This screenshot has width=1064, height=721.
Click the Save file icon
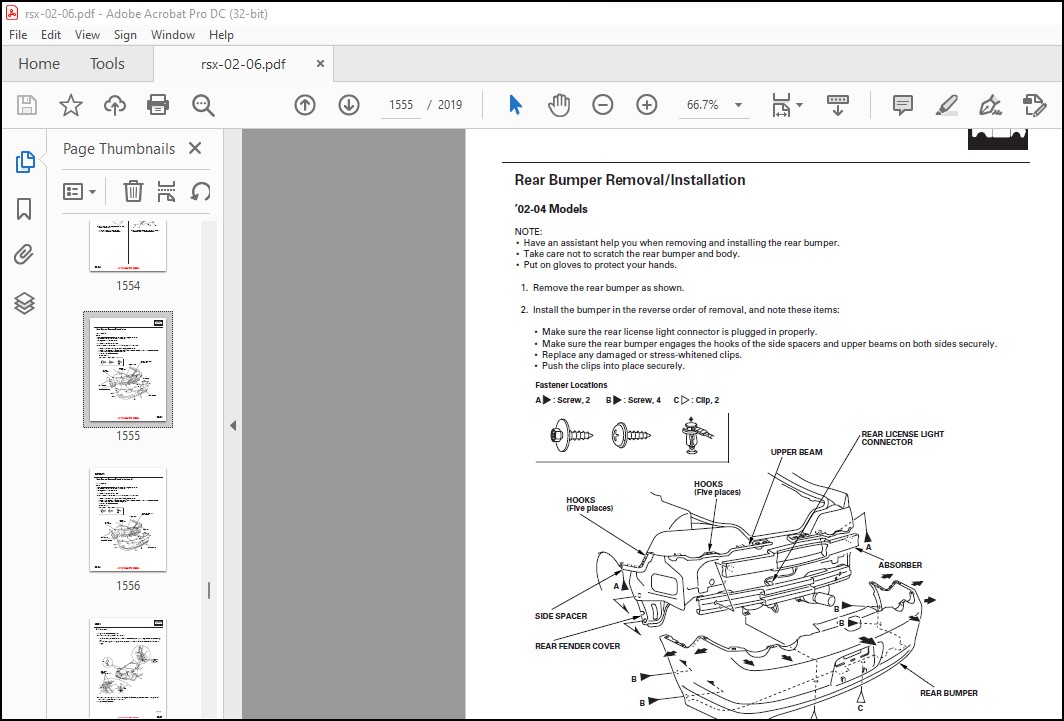pyautogui.click(x=27, y=105)
